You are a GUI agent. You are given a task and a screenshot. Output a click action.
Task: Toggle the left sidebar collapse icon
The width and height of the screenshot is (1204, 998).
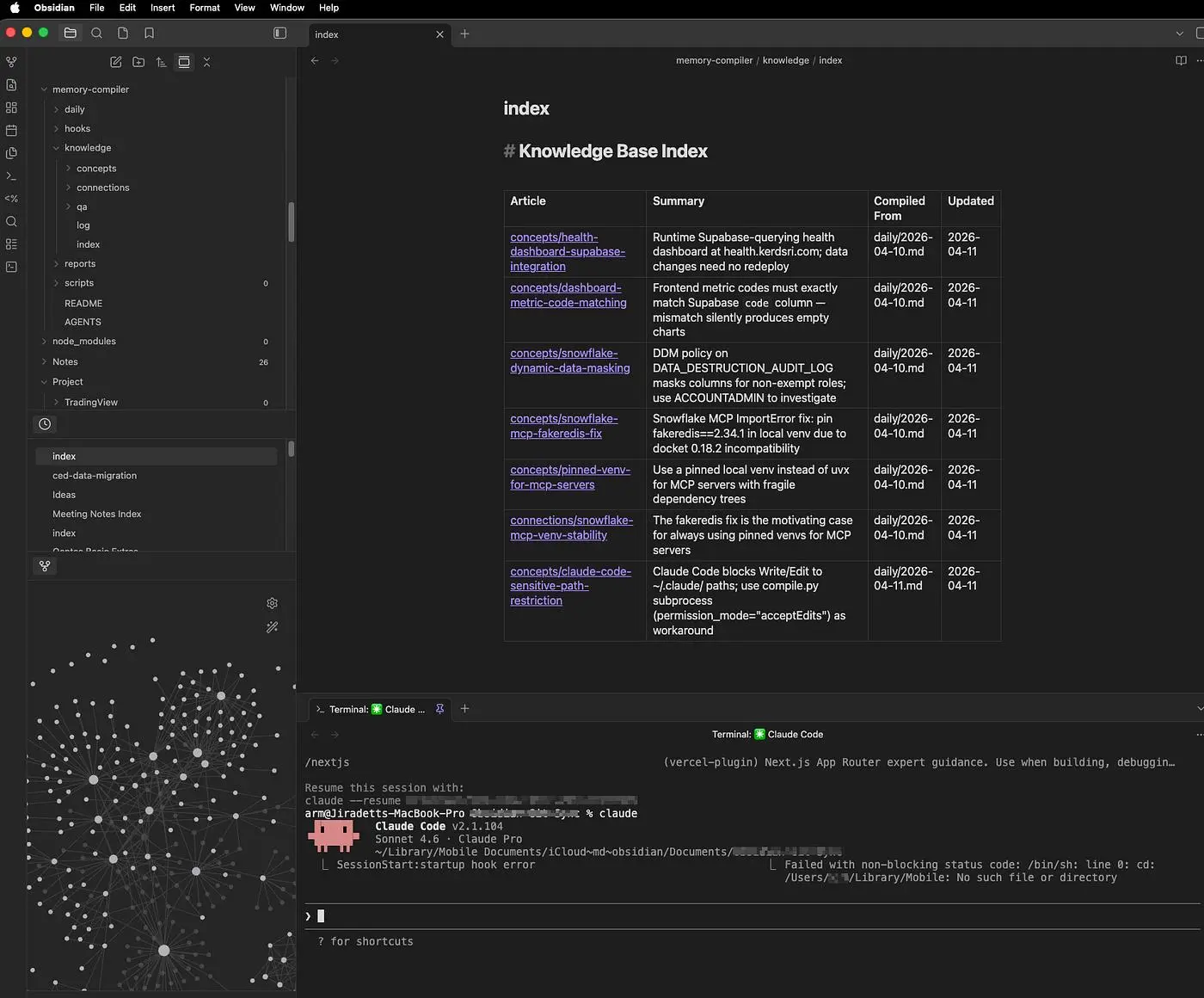279,33
